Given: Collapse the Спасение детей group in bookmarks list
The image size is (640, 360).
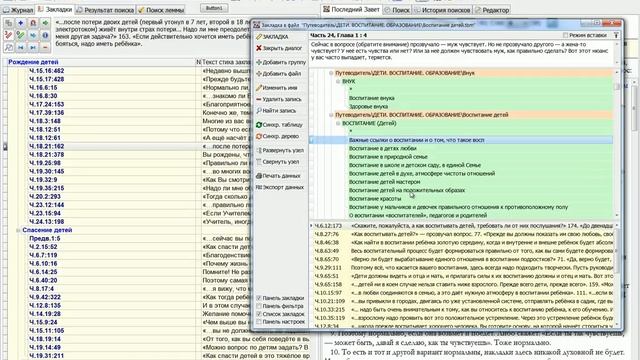Looking at the screenshot, I should [18, 230].
